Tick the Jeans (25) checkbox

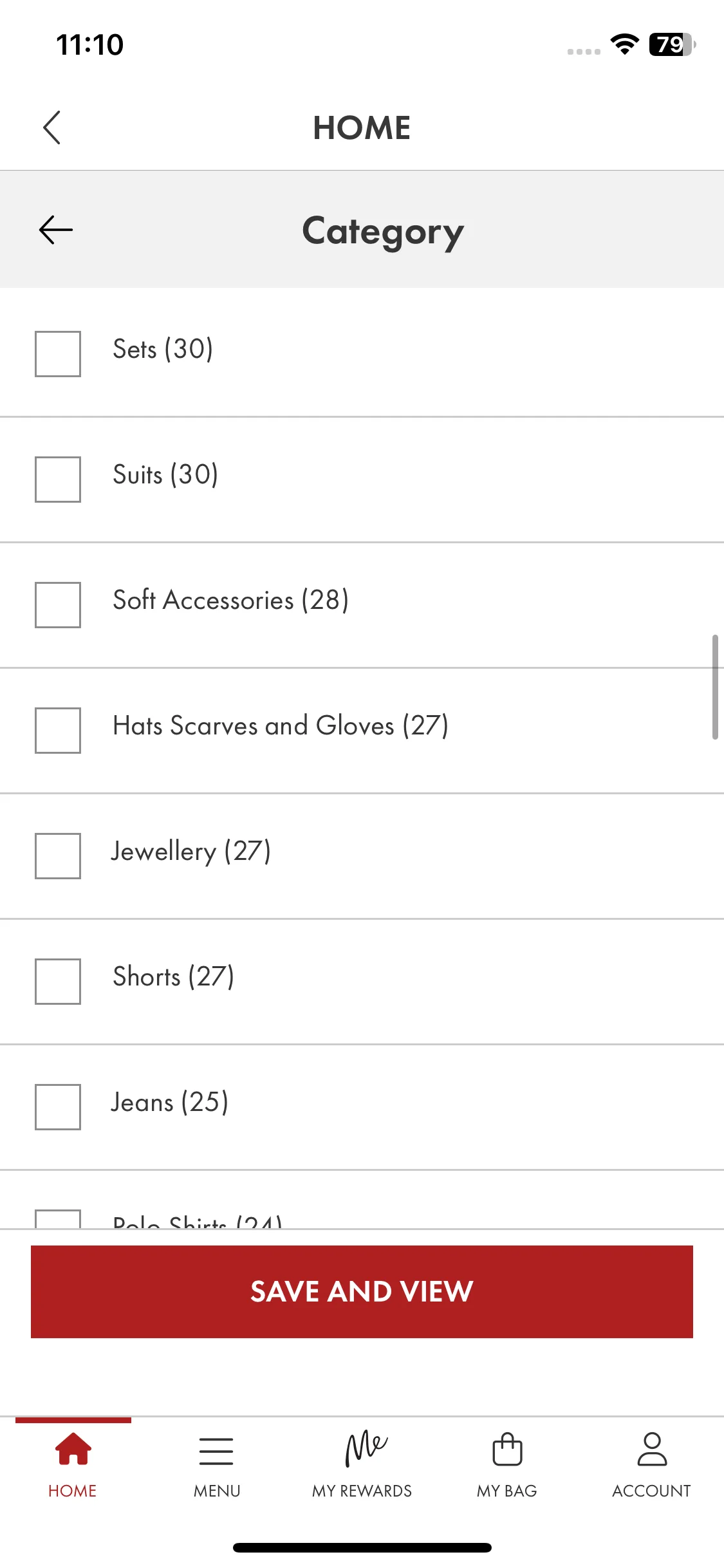pos(58,1107)
